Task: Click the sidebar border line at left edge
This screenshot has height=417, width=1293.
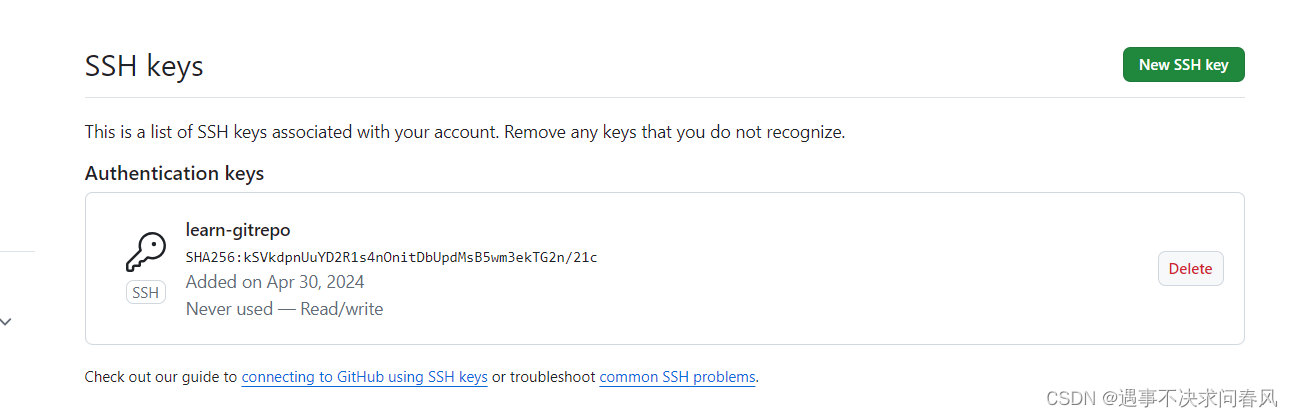Action: coord(17,250)
